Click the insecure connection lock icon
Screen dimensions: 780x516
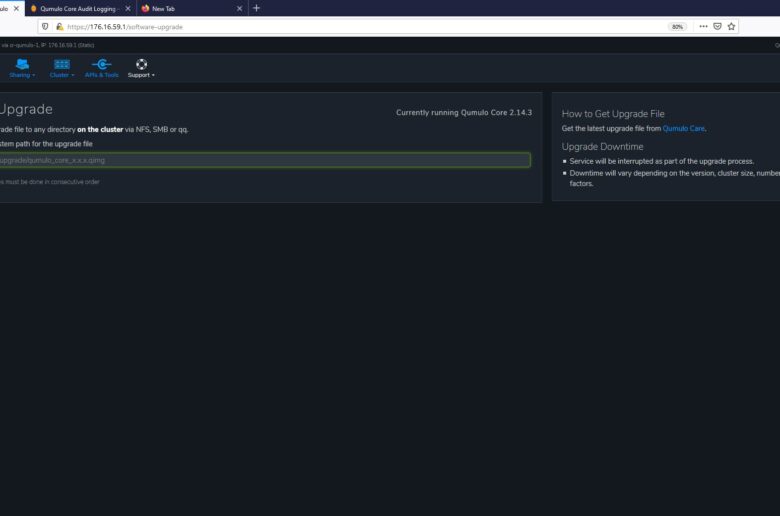60,27
